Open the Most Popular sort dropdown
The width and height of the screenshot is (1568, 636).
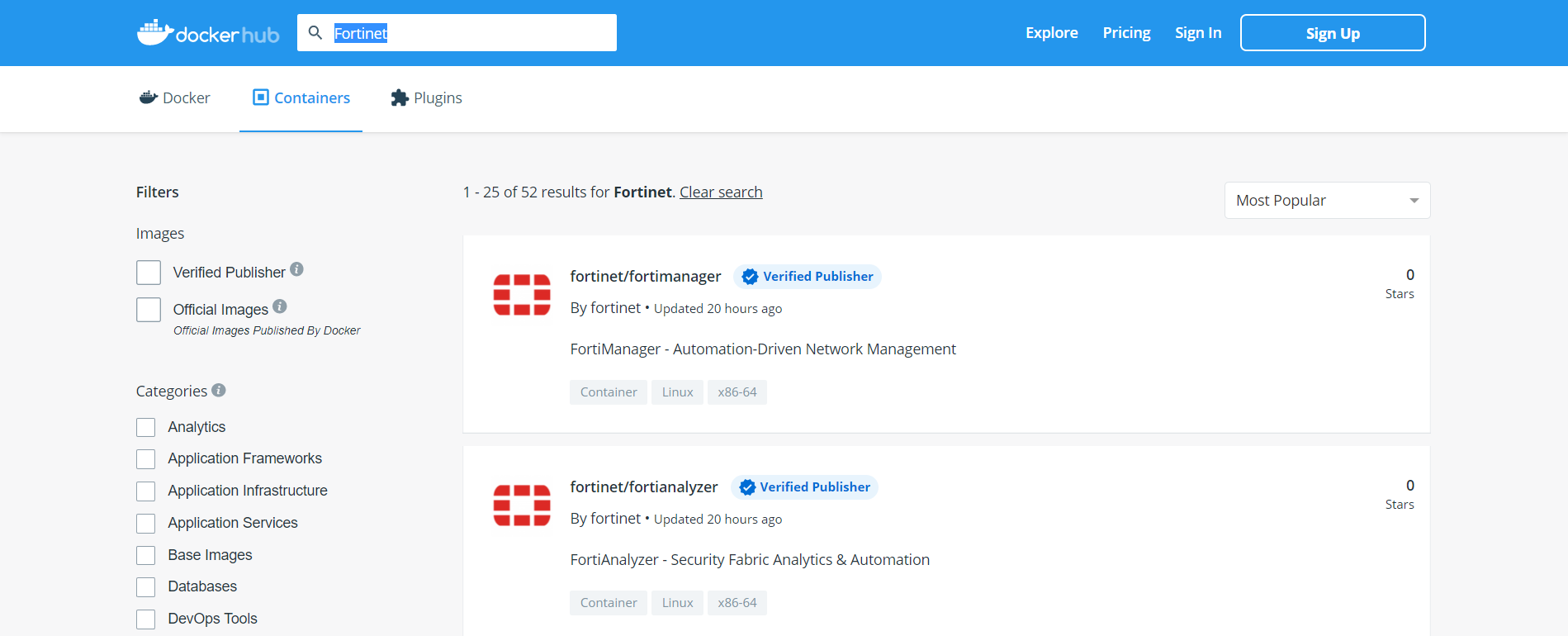(1327, 201)
